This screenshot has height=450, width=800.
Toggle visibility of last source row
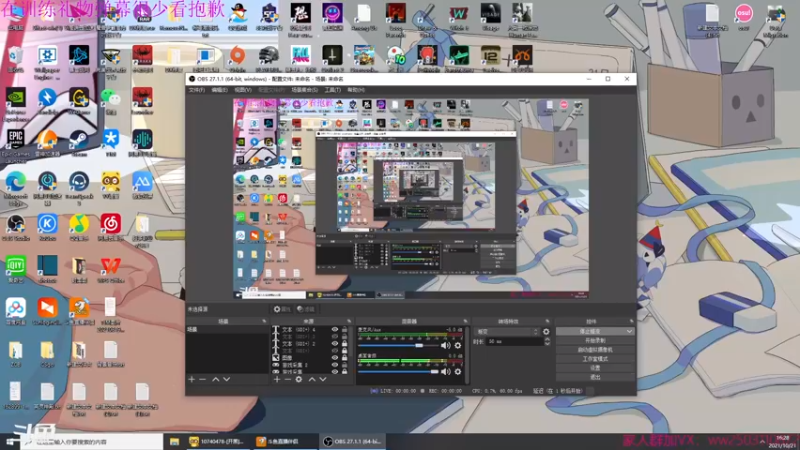click(335, 371)
